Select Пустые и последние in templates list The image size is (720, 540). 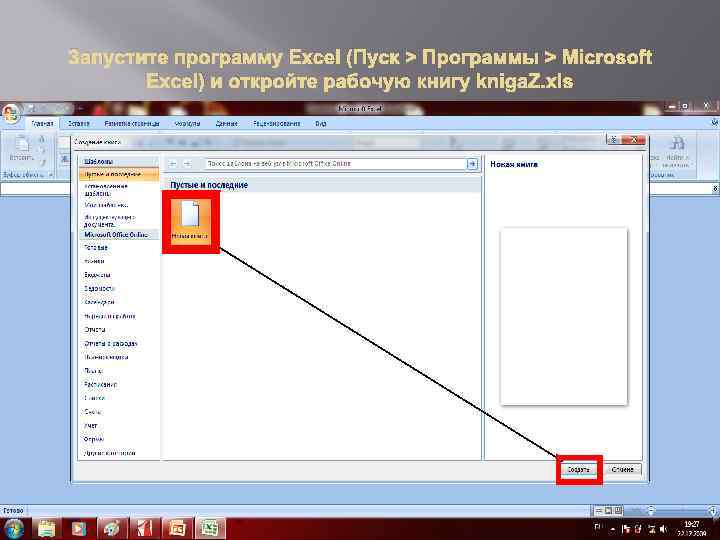pos(119,174)
